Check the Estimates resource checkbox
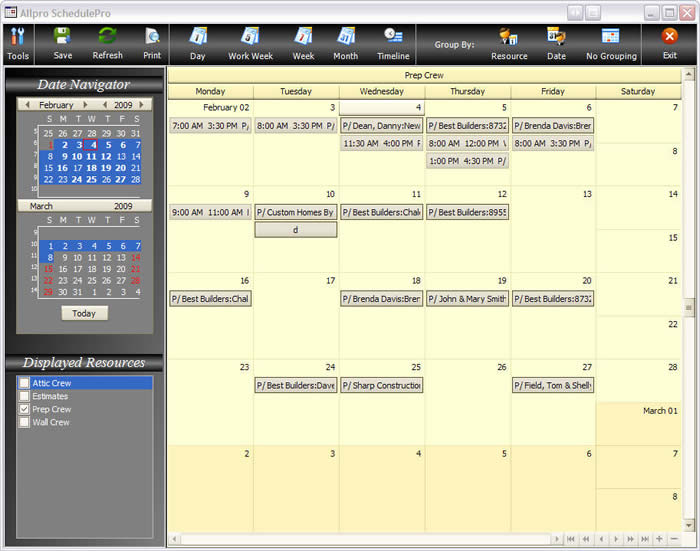Screen dimensions: 700x551 (x=24, y=396)
